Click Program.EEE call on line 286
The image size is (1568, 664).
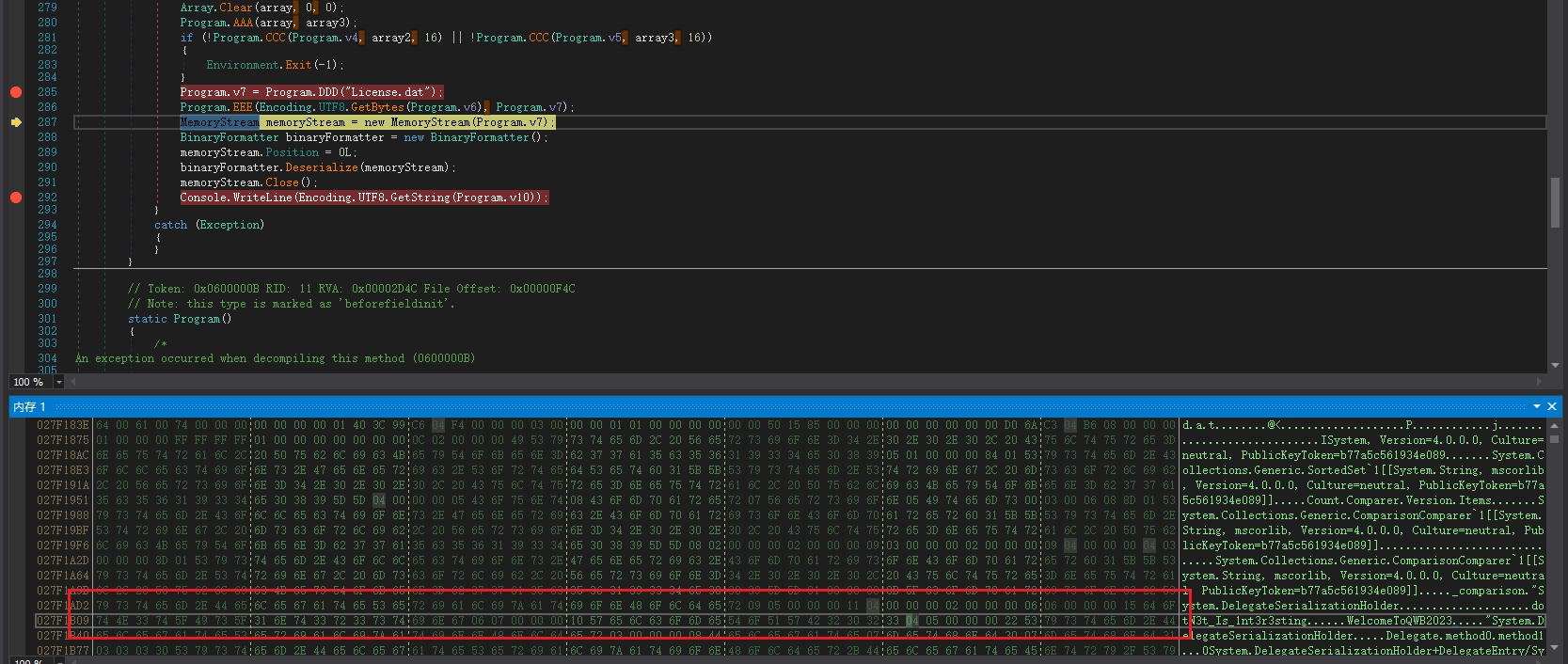pos(377,107)
